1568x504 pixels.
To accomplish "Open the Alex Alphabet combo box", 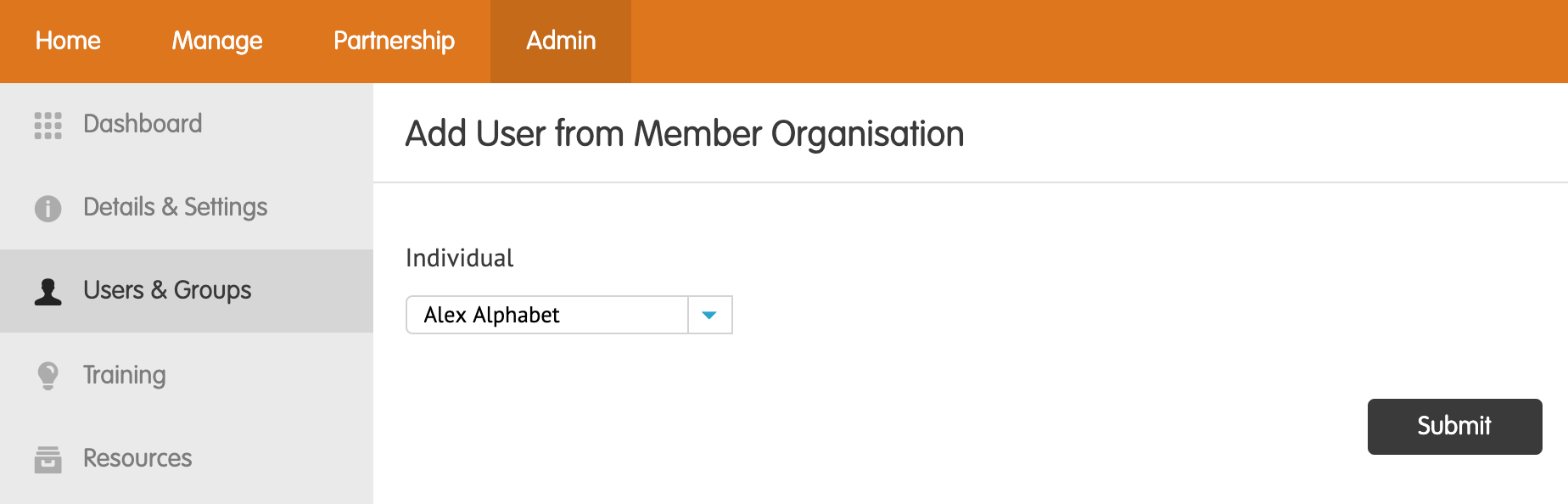I will 569,315.
